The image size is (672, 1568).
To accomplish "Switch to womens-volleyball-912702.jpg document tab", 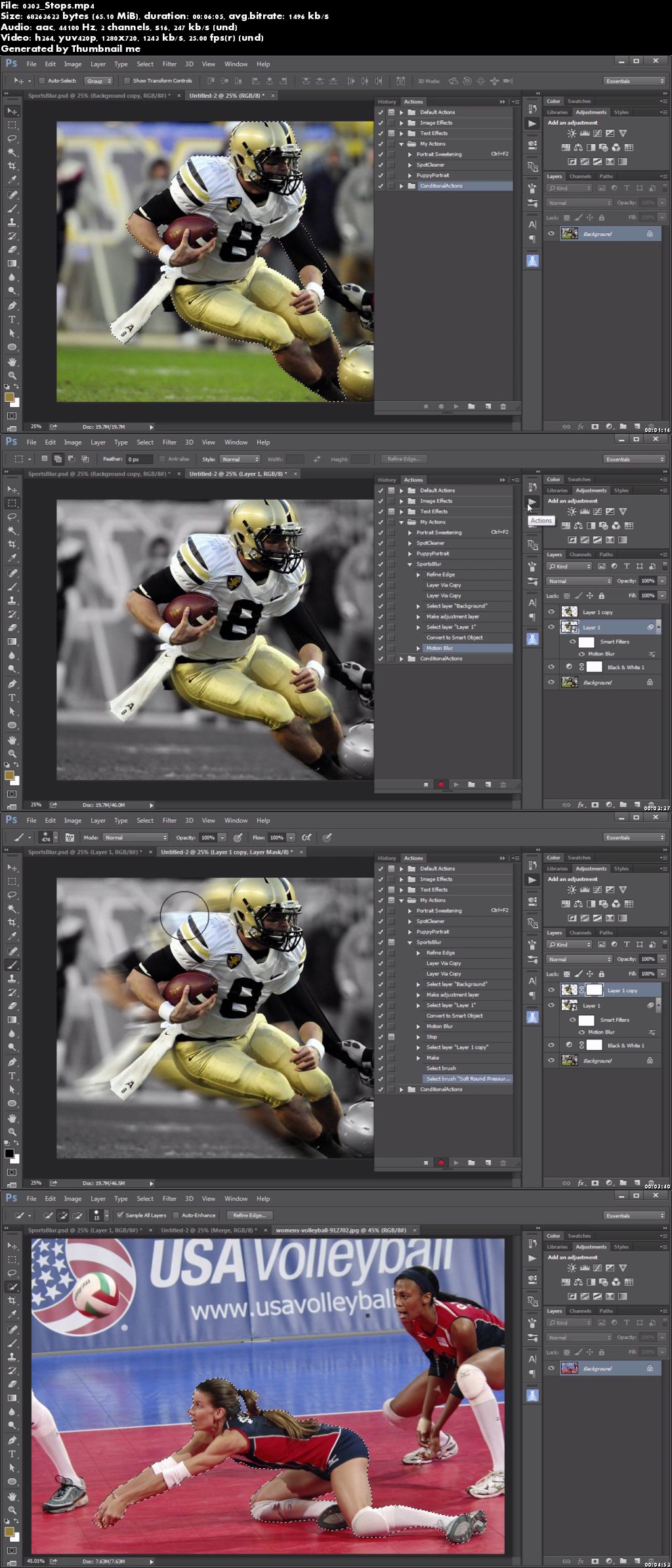I will tap(341, 1230).
